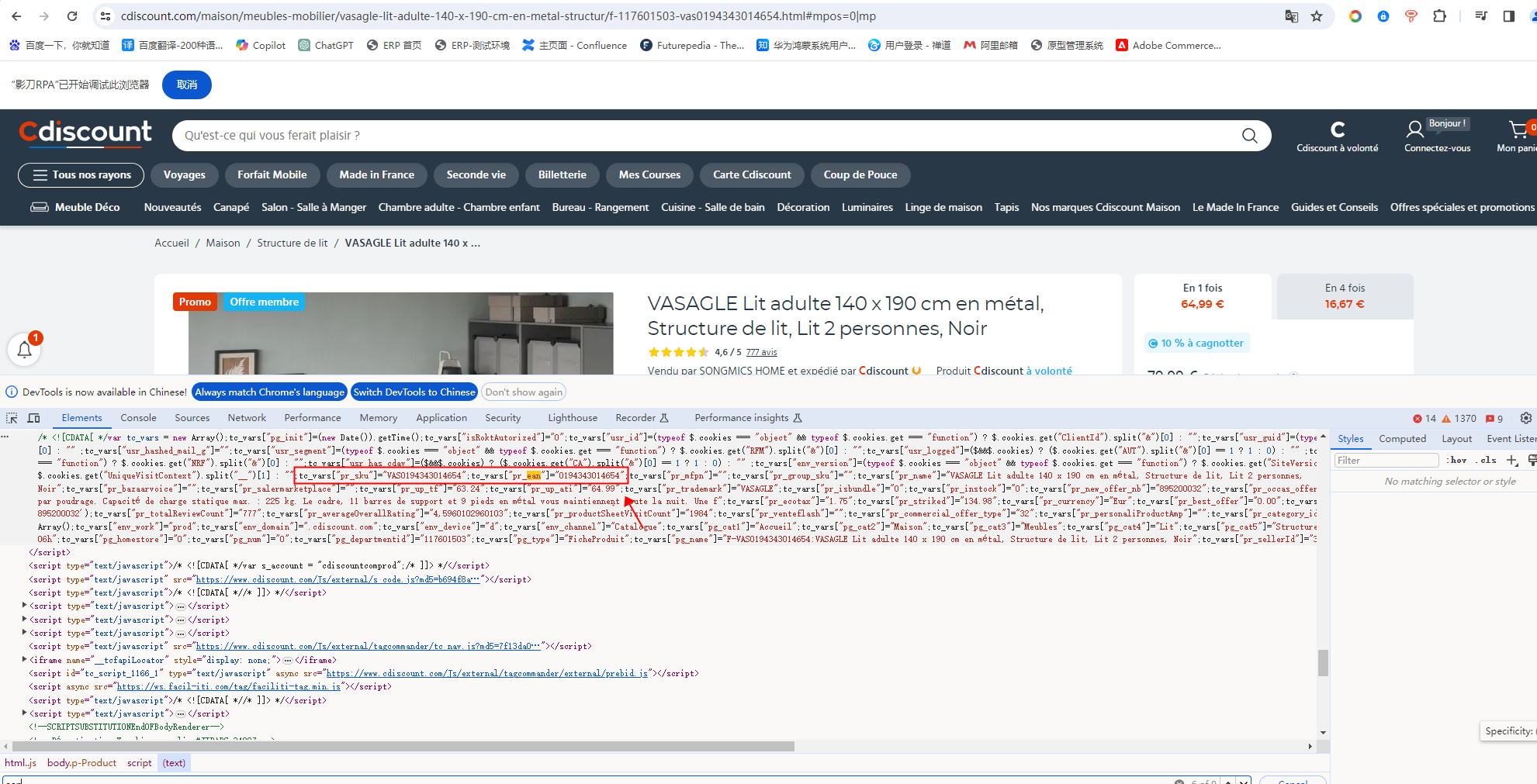The image size is (1537, 784).
Task: Reload the current browser page
Action: pos(72,16)
